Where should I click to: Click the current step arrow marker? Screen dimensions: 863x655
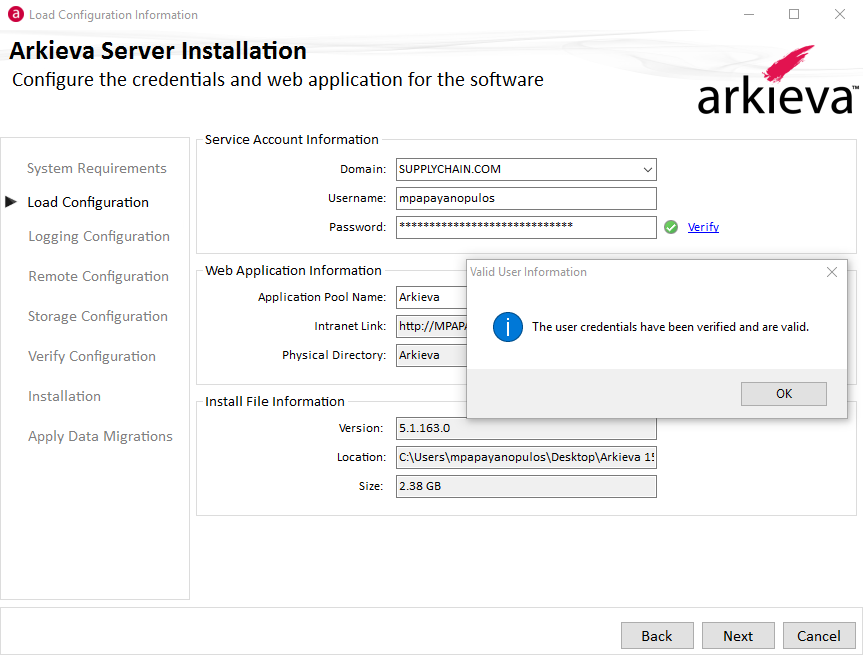(x=11, y=202)
